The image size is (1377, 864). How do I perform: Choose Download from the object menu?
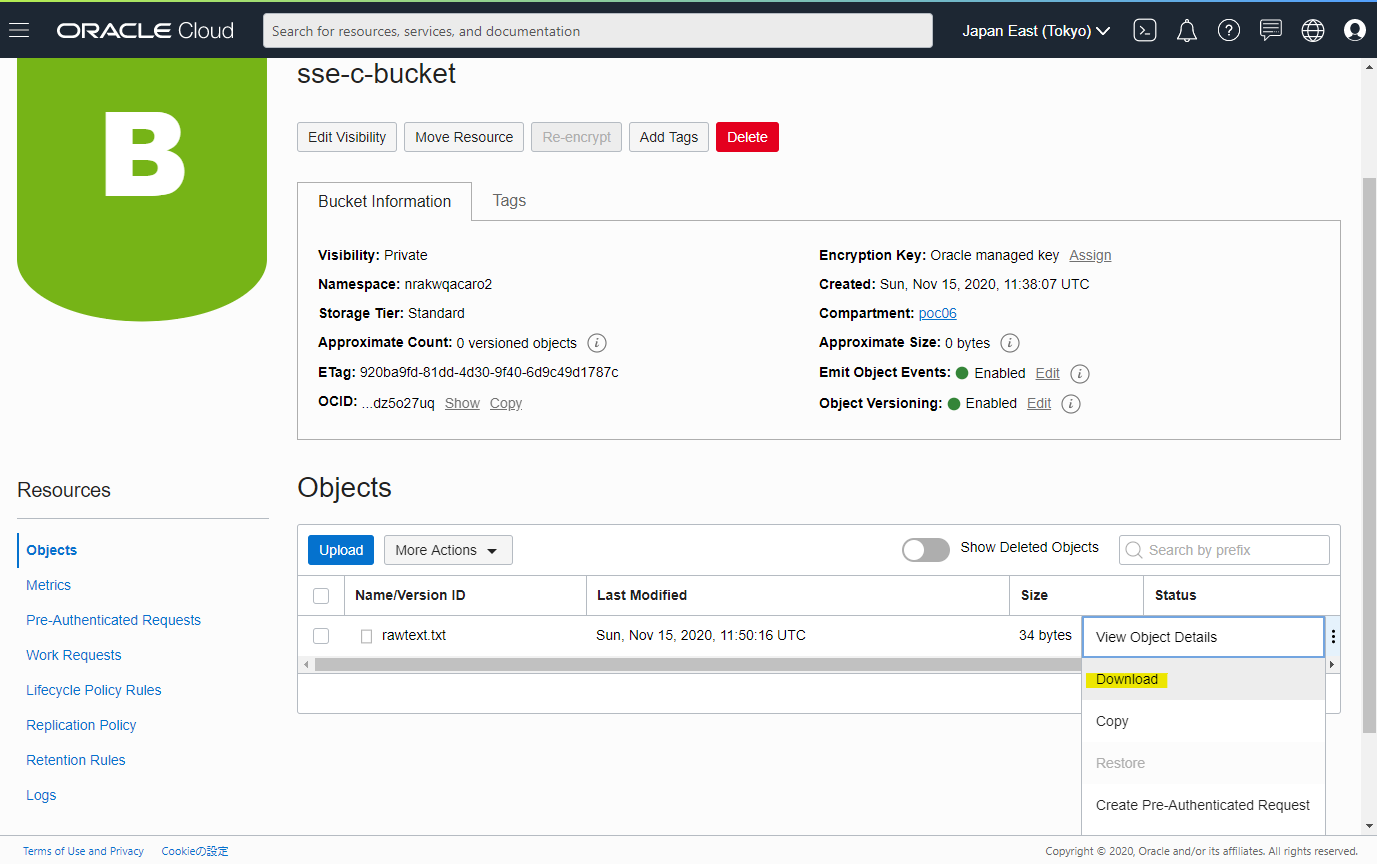coord(1203,679)
